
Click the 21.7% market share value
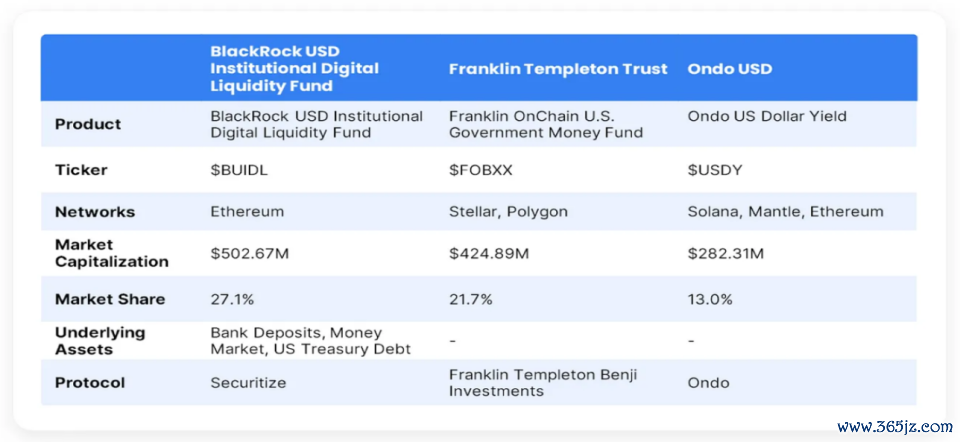tap(470, 299)
